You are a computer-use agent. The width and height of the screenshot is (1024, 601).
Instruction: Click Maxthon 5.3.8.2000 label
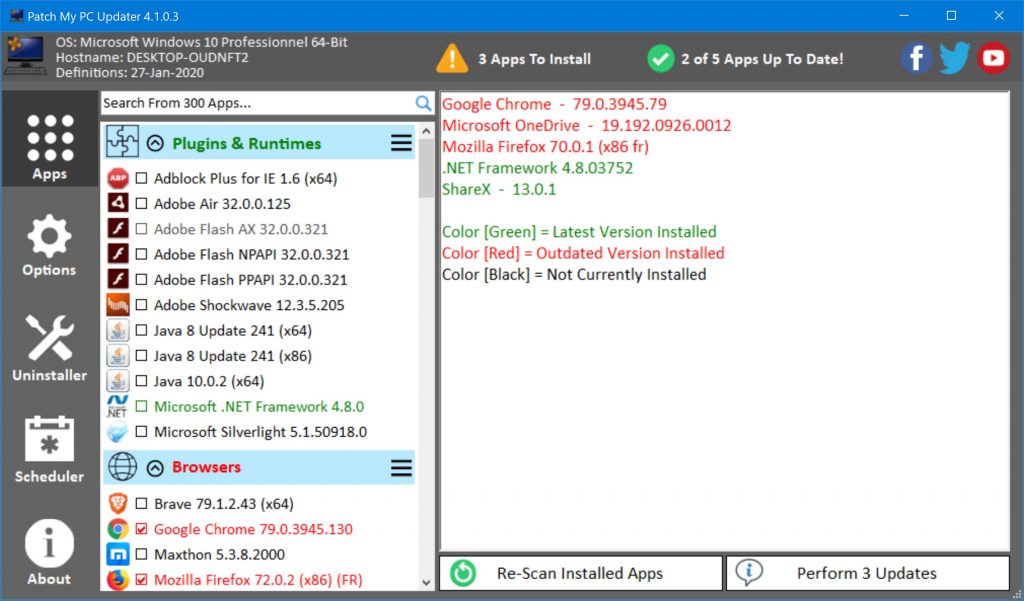219,555
